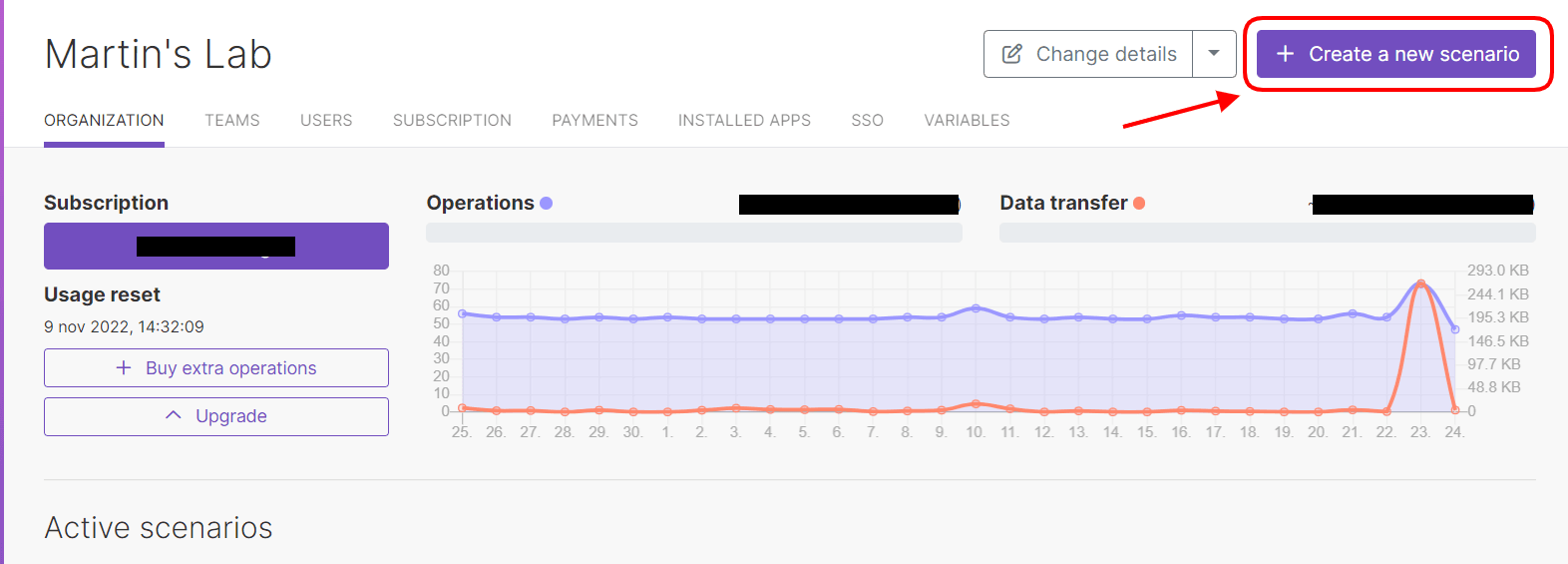1568x564 pixels.
Task: Open the Variables tab
Action: coord(967,120)
